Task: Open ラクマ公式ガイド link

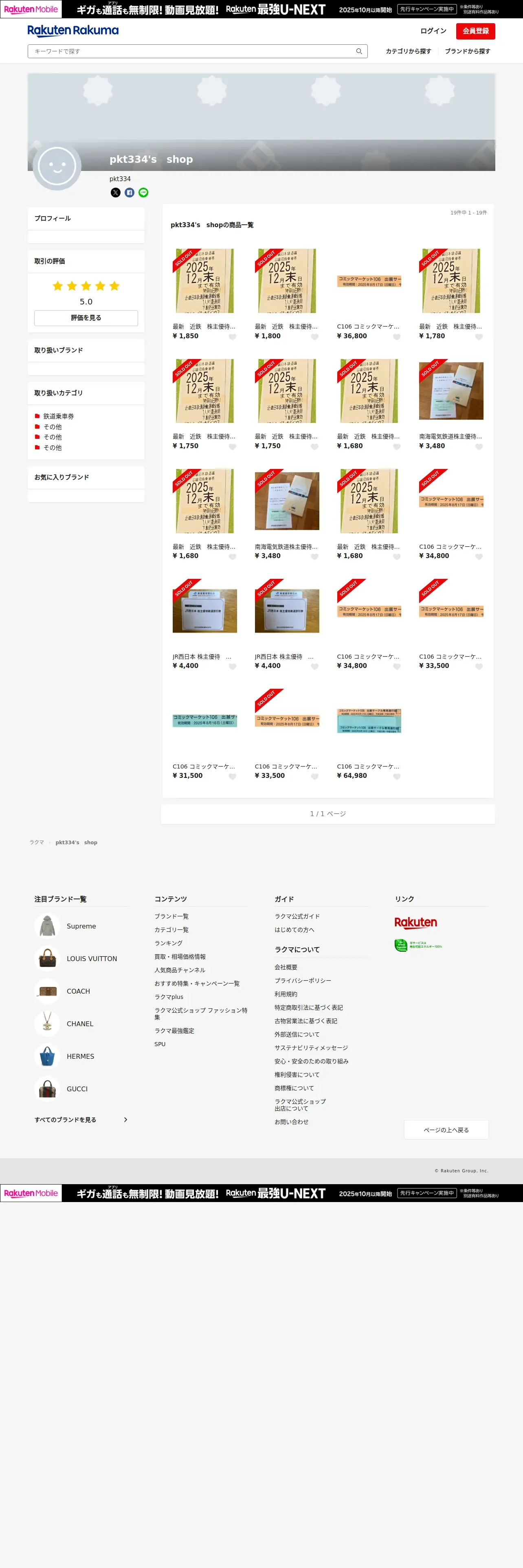Action: [297, 916]
